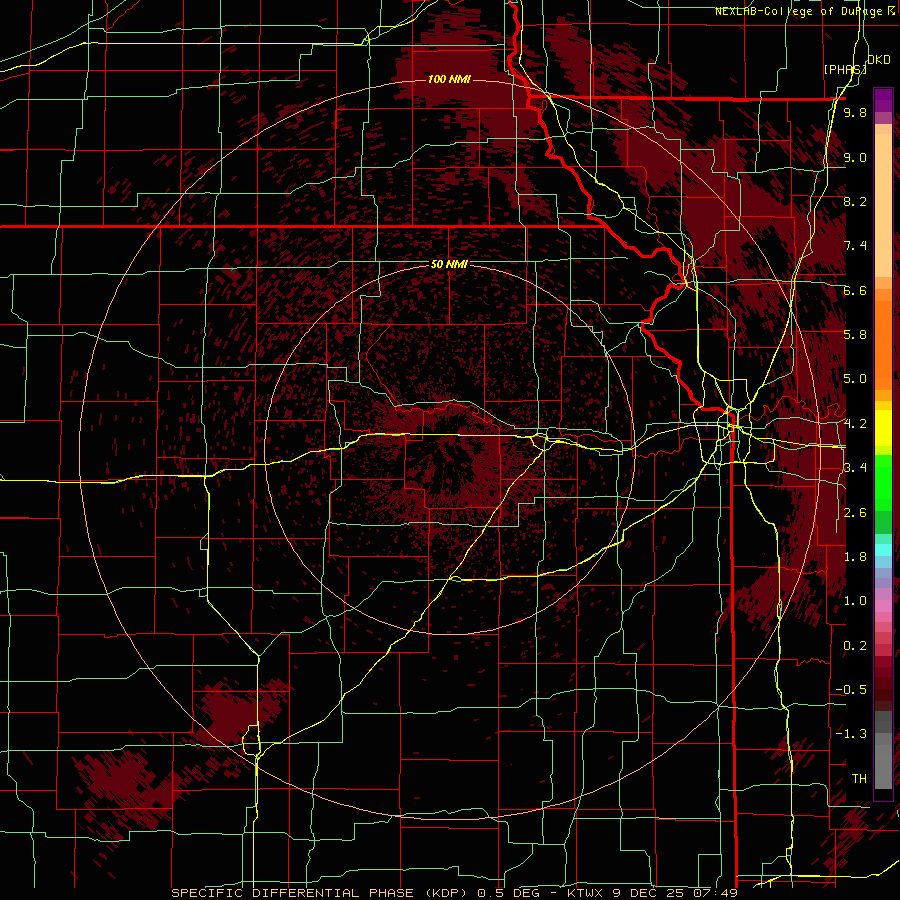The width and height of the screenshot is (900, 900).
Task: Click the 2.6 legend value
Action: [x=855, y=513]
